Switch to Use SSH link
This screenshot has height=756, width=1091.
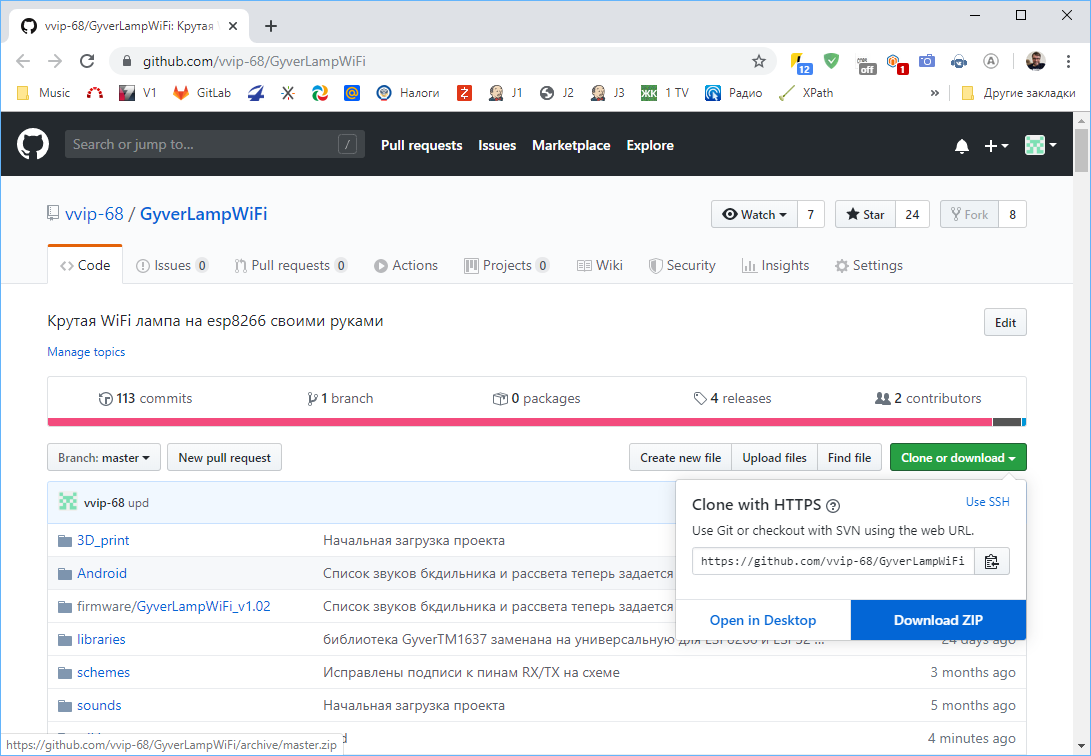pyautogui.click(x=987, y=501)
